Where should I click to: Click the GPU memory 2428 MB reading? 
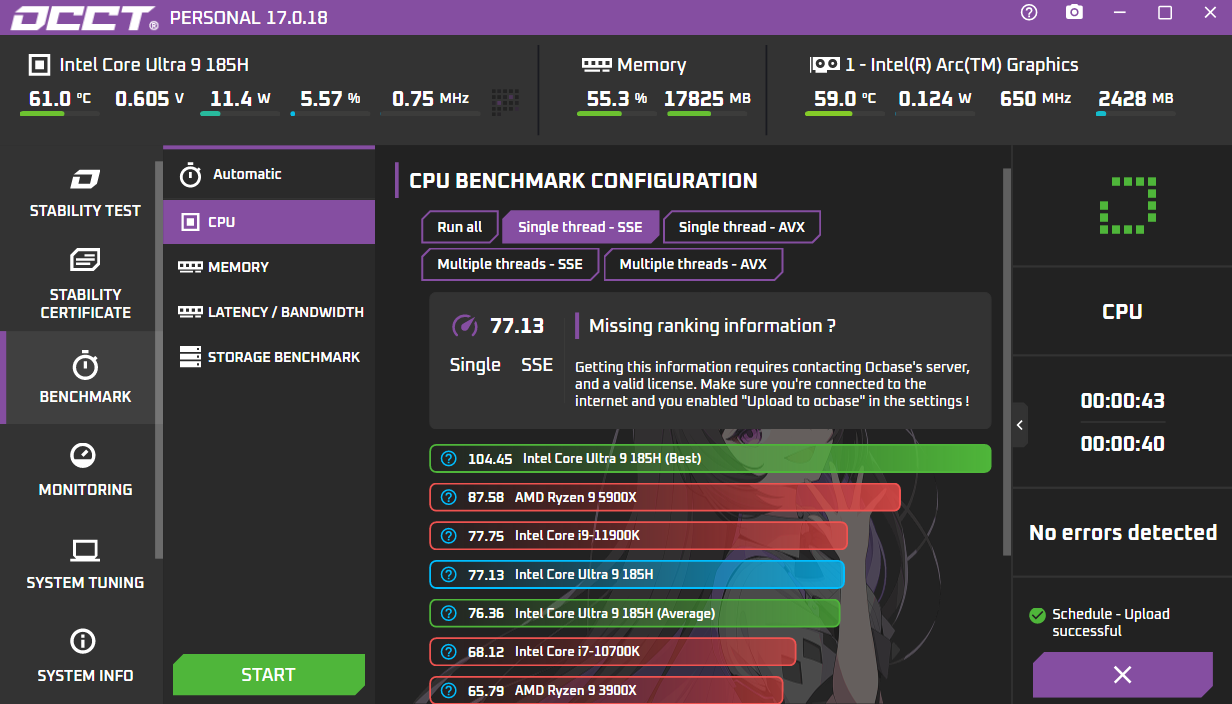point(1135,98)
